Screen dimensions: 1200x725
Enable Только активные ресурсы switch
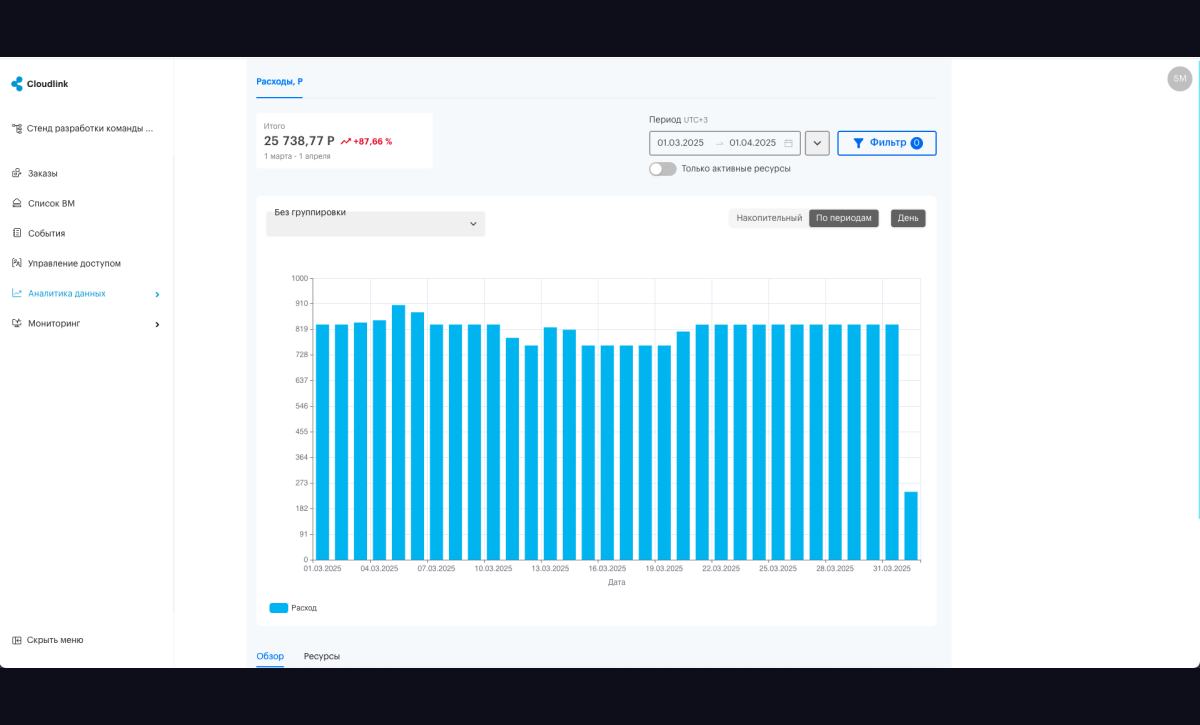pyautogui.click(x=662, y=169)
